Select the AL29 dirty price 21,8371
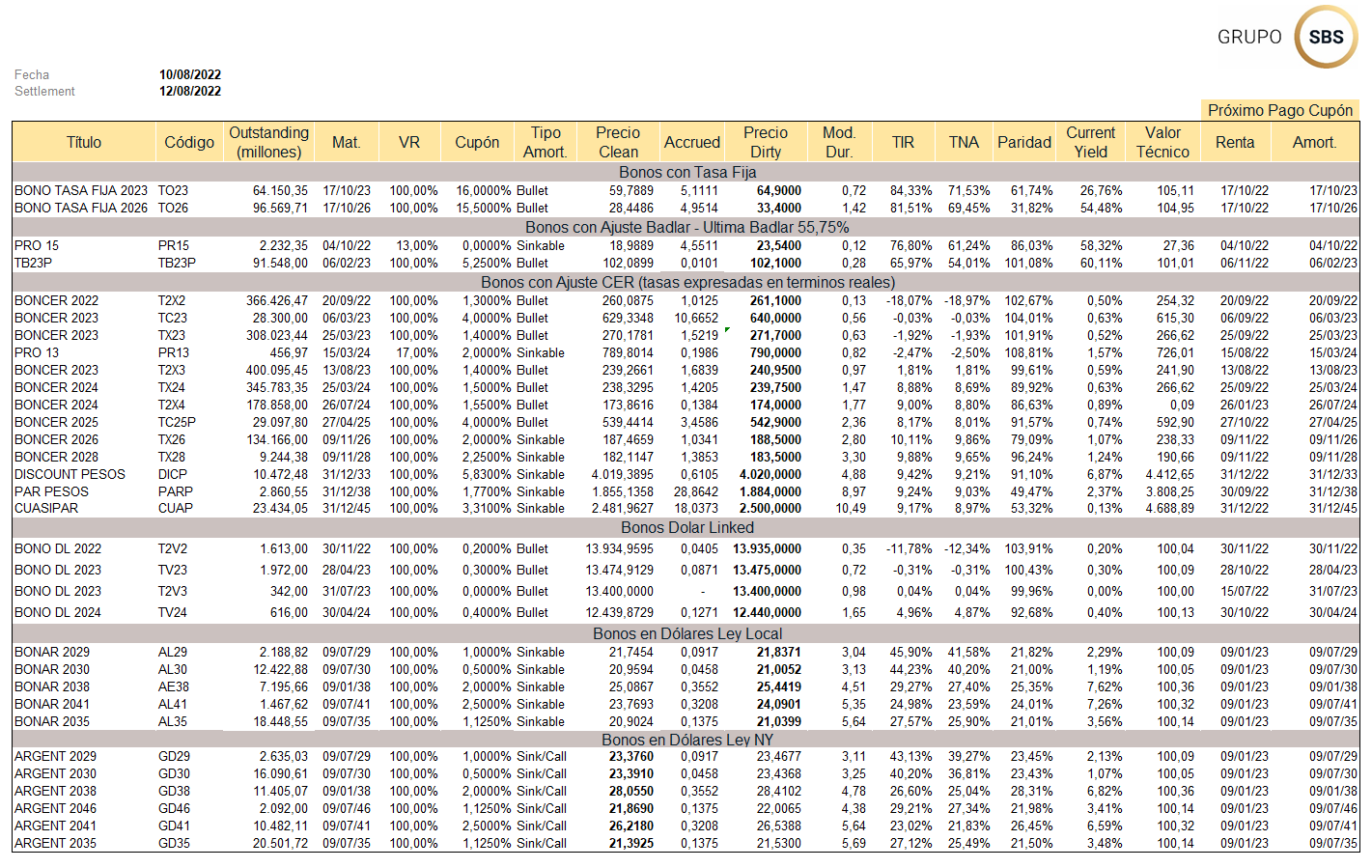 tap(778, 652)
